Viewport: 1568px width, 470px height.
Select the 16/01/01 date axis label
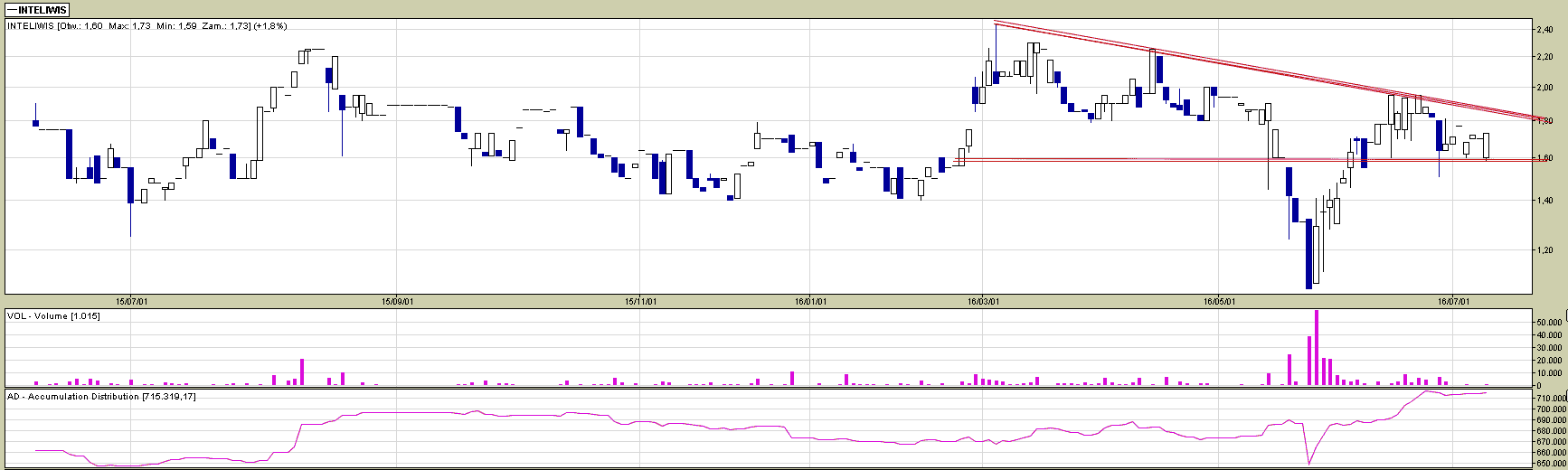pyautogui.click(x=809, y=301)
